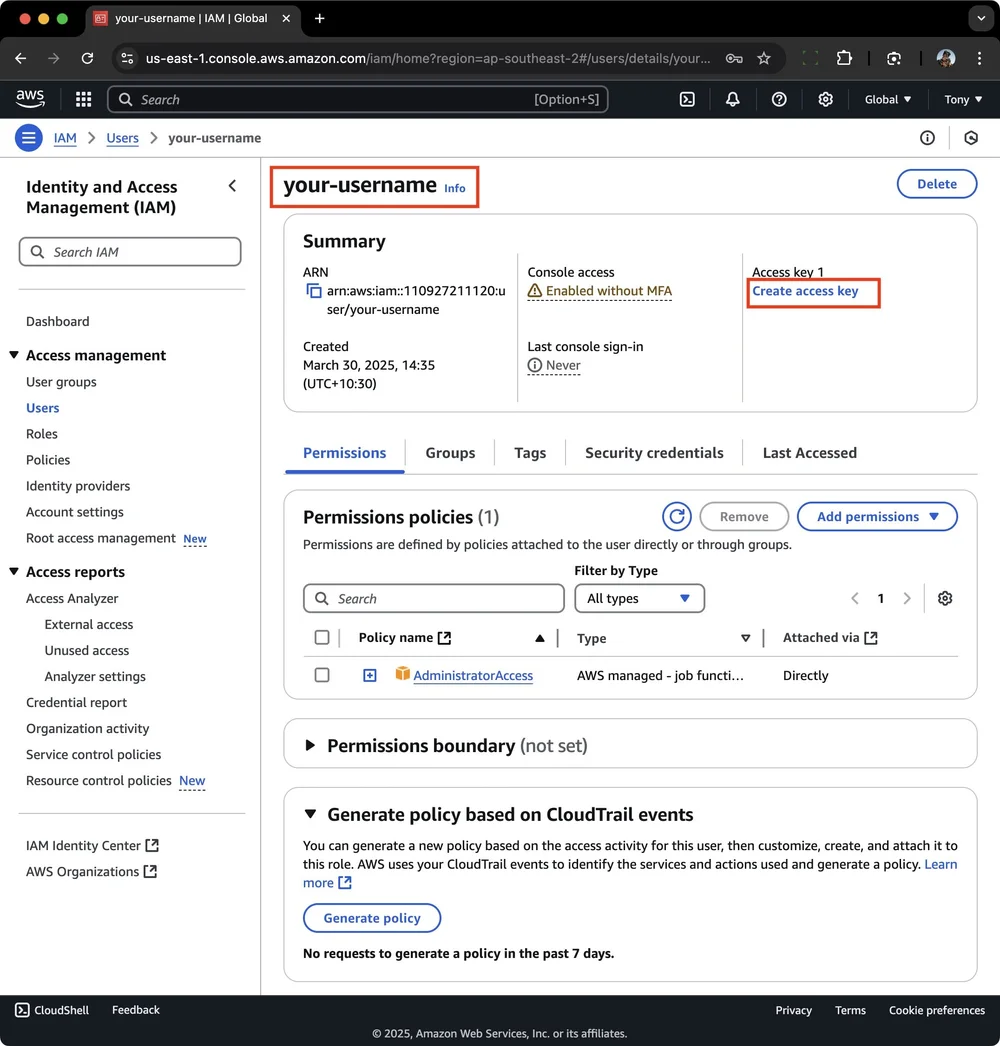Go to previous page of policies

pos(855,598)
